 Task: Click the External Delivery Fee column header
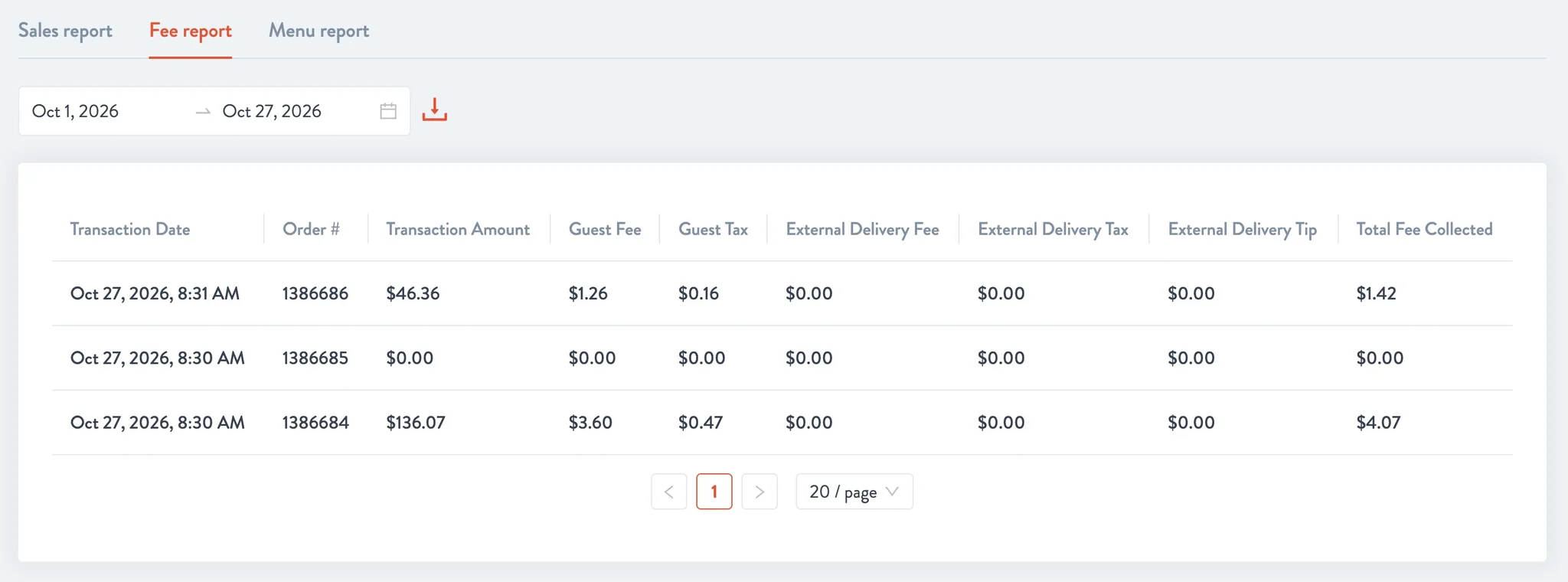(862, 229)
